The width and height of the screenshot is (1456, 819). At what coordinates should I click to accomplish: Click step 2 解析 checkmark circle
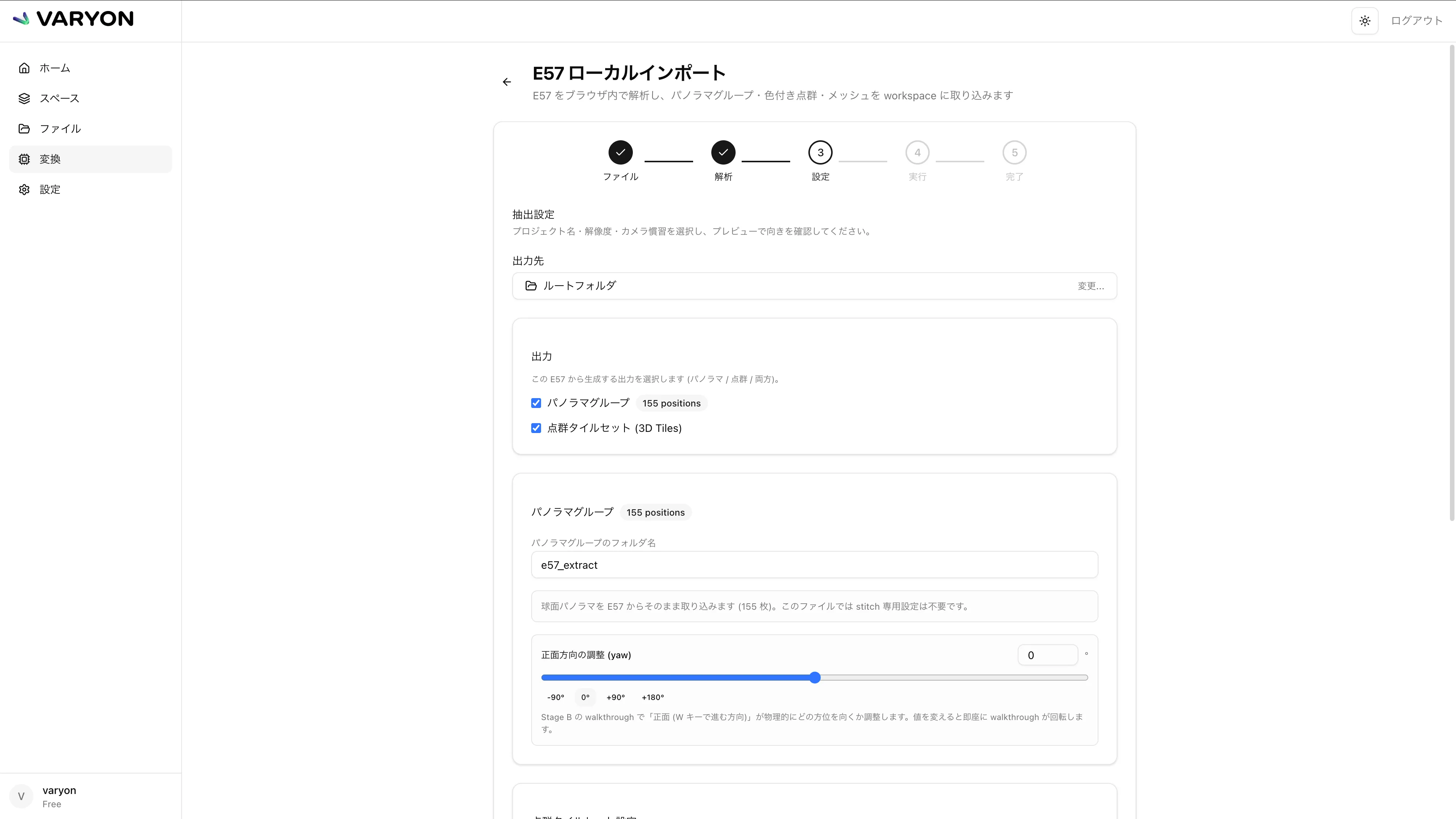(x=723, y=152)
